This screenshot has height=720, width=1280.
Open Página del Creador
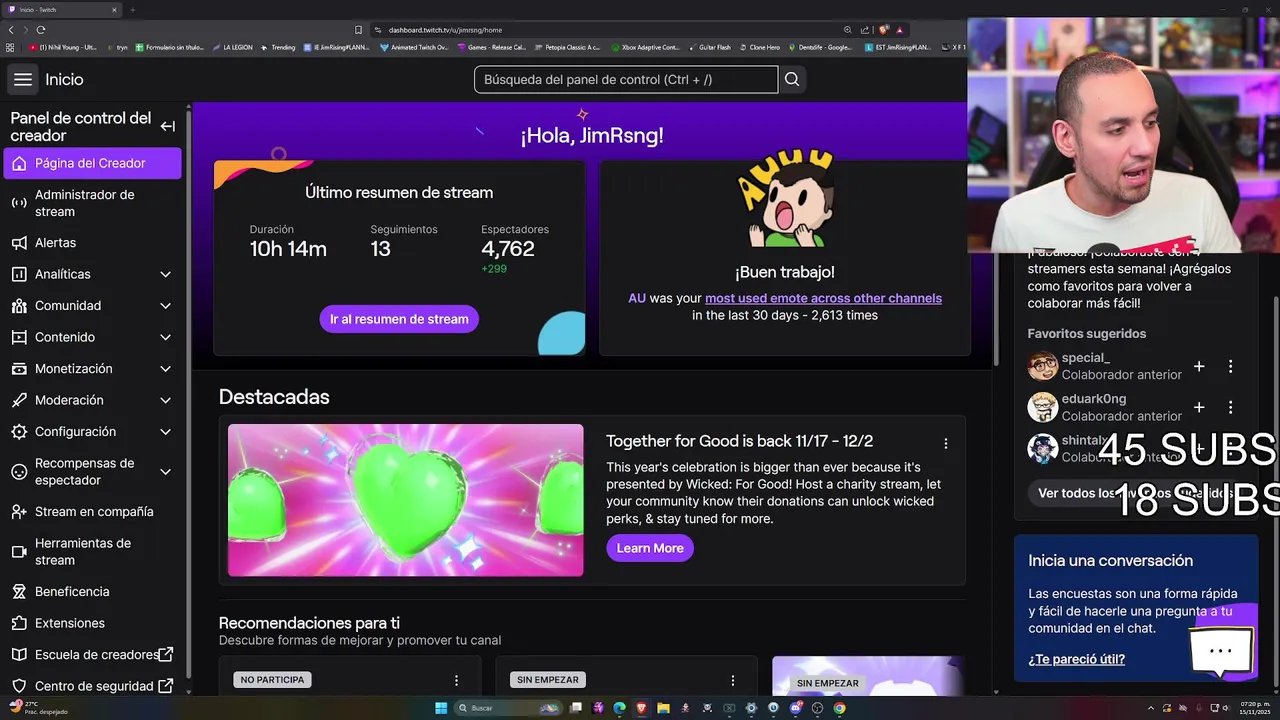92,163
